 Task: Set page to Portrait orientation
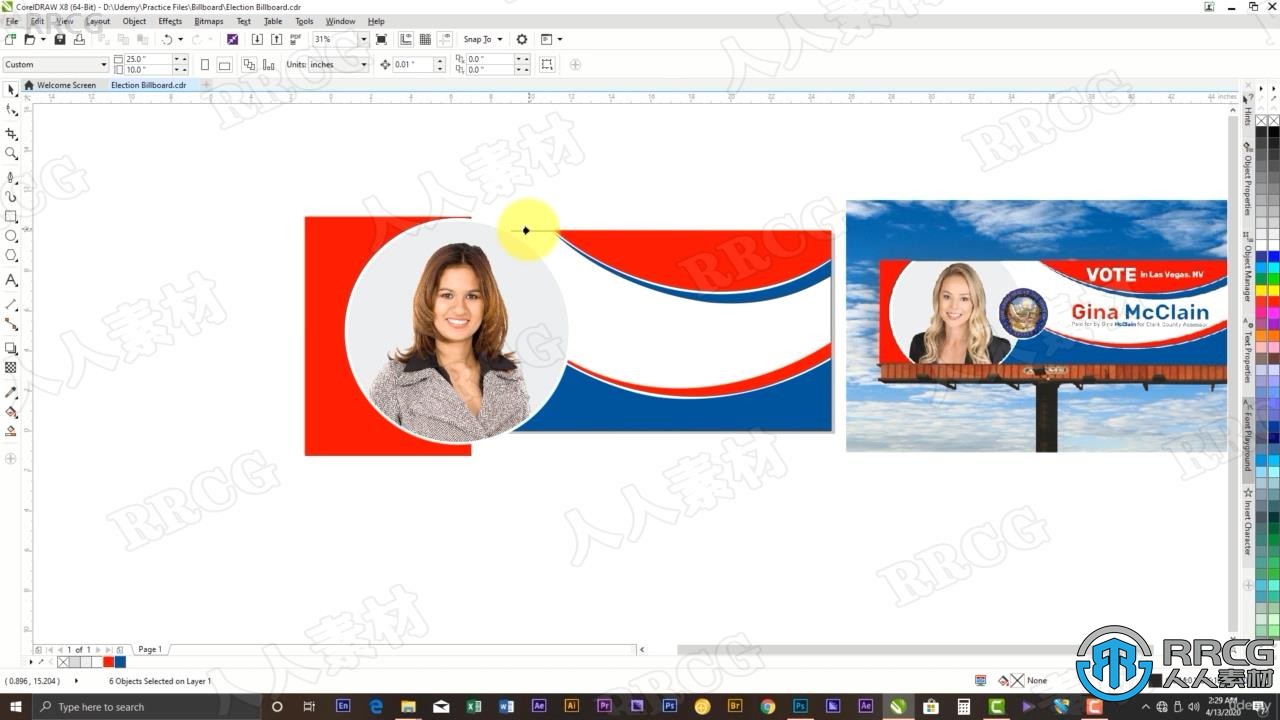(x=205, y=64)
